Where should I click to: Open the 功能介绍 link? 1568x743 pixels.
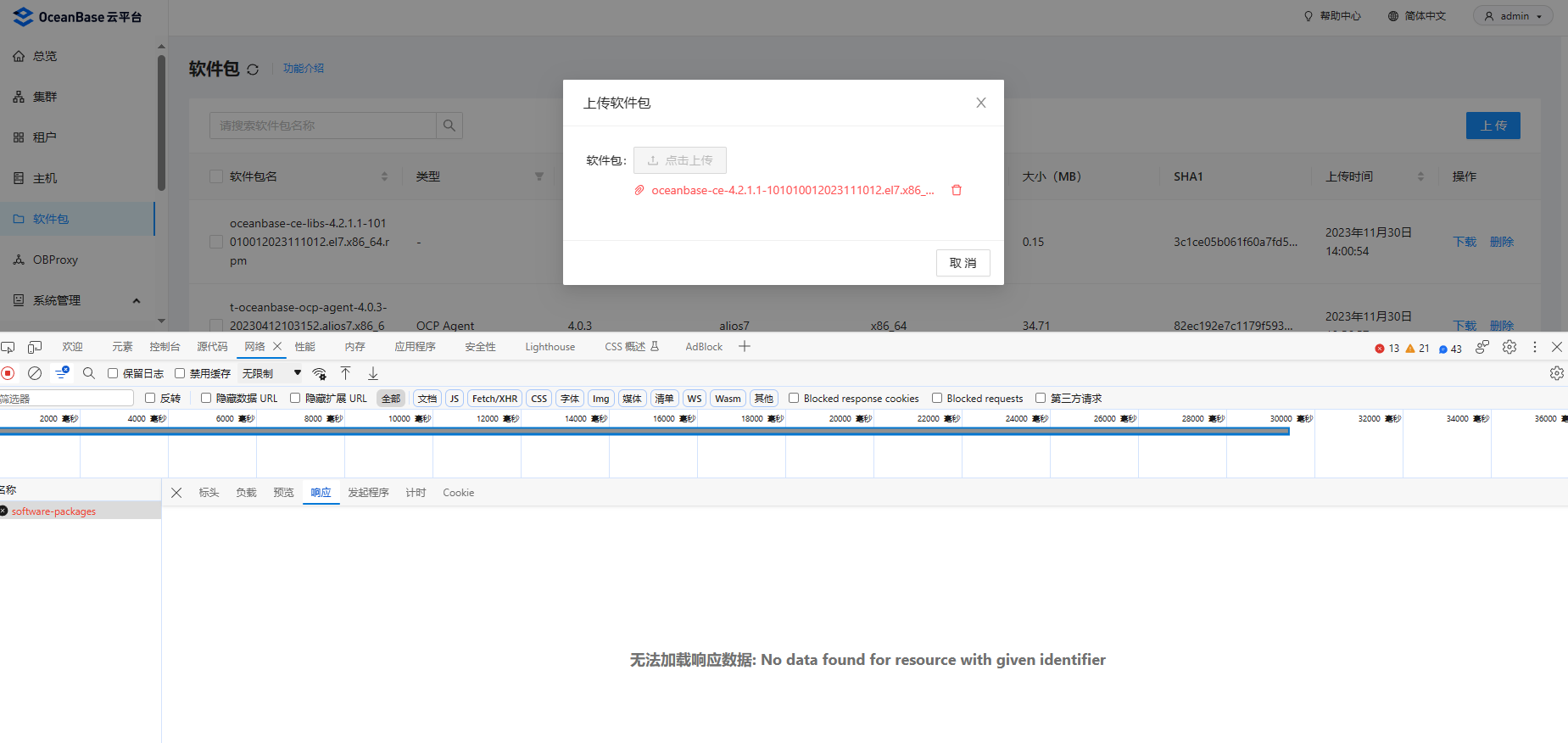point(304,69)
